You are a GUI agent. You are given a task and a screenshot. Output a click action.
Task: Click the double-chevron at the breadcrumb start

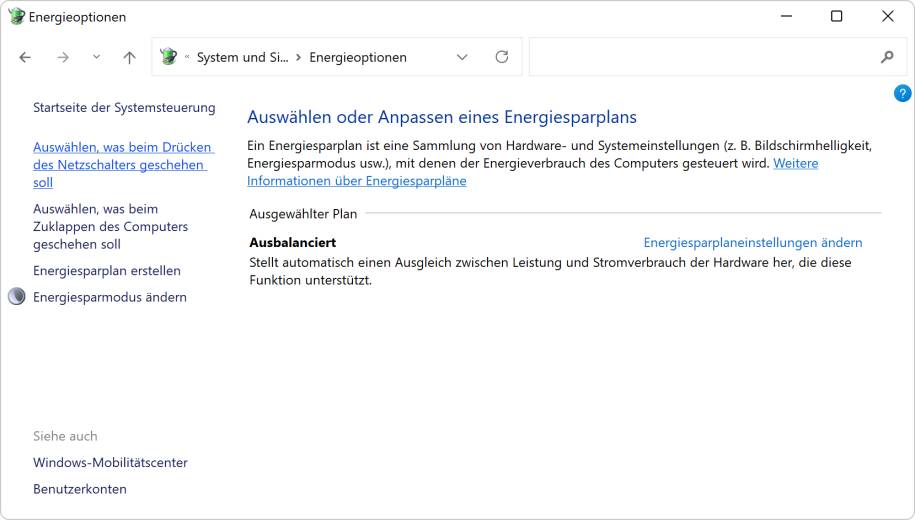(187, 57)
